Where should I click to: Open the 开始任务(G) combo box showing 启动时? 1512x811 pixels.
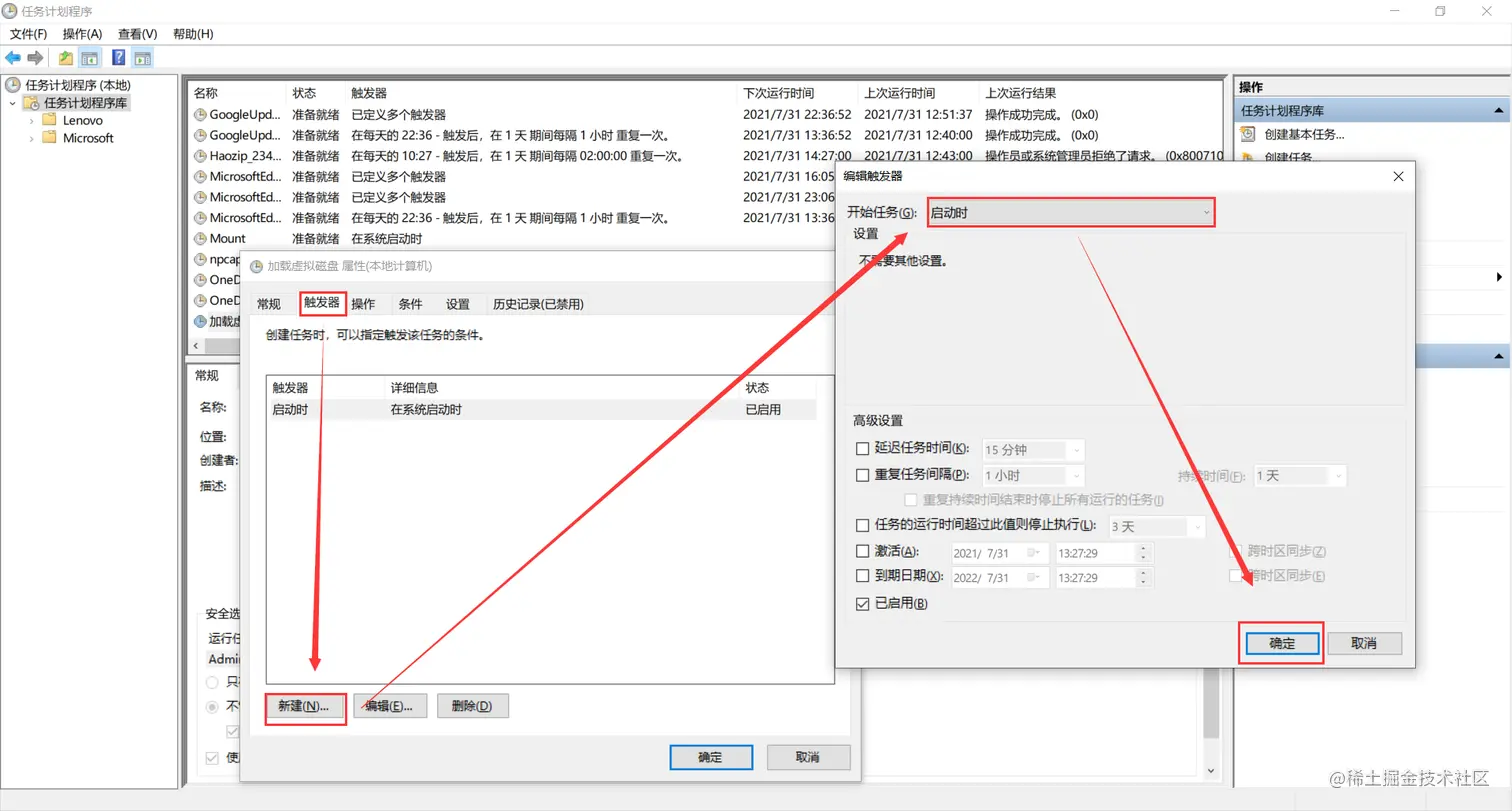1070,212
